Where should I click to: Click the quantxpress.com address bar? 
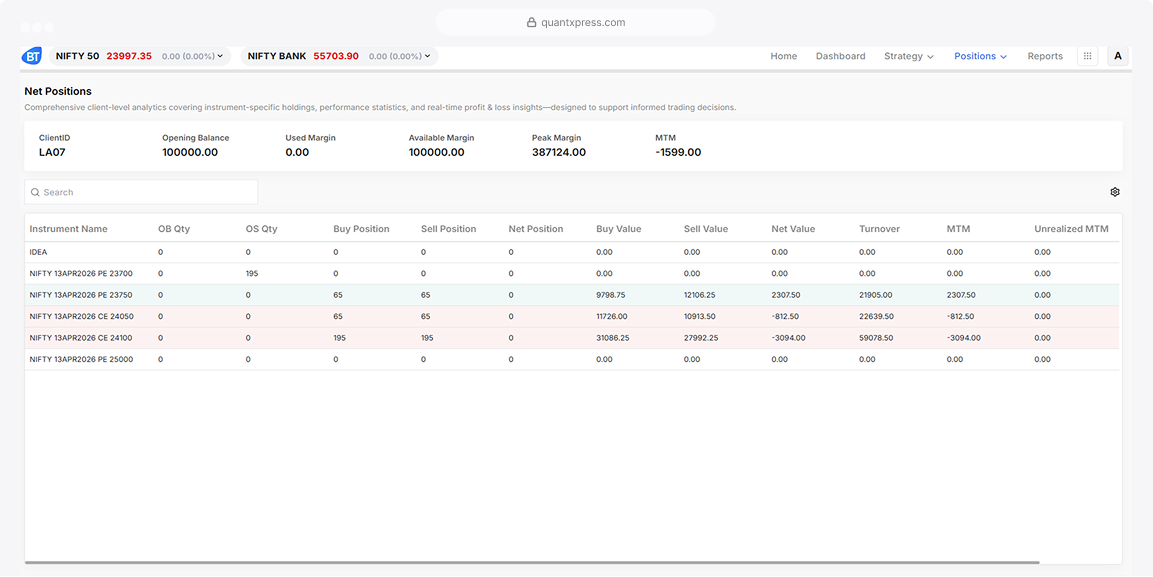(576, 23)
